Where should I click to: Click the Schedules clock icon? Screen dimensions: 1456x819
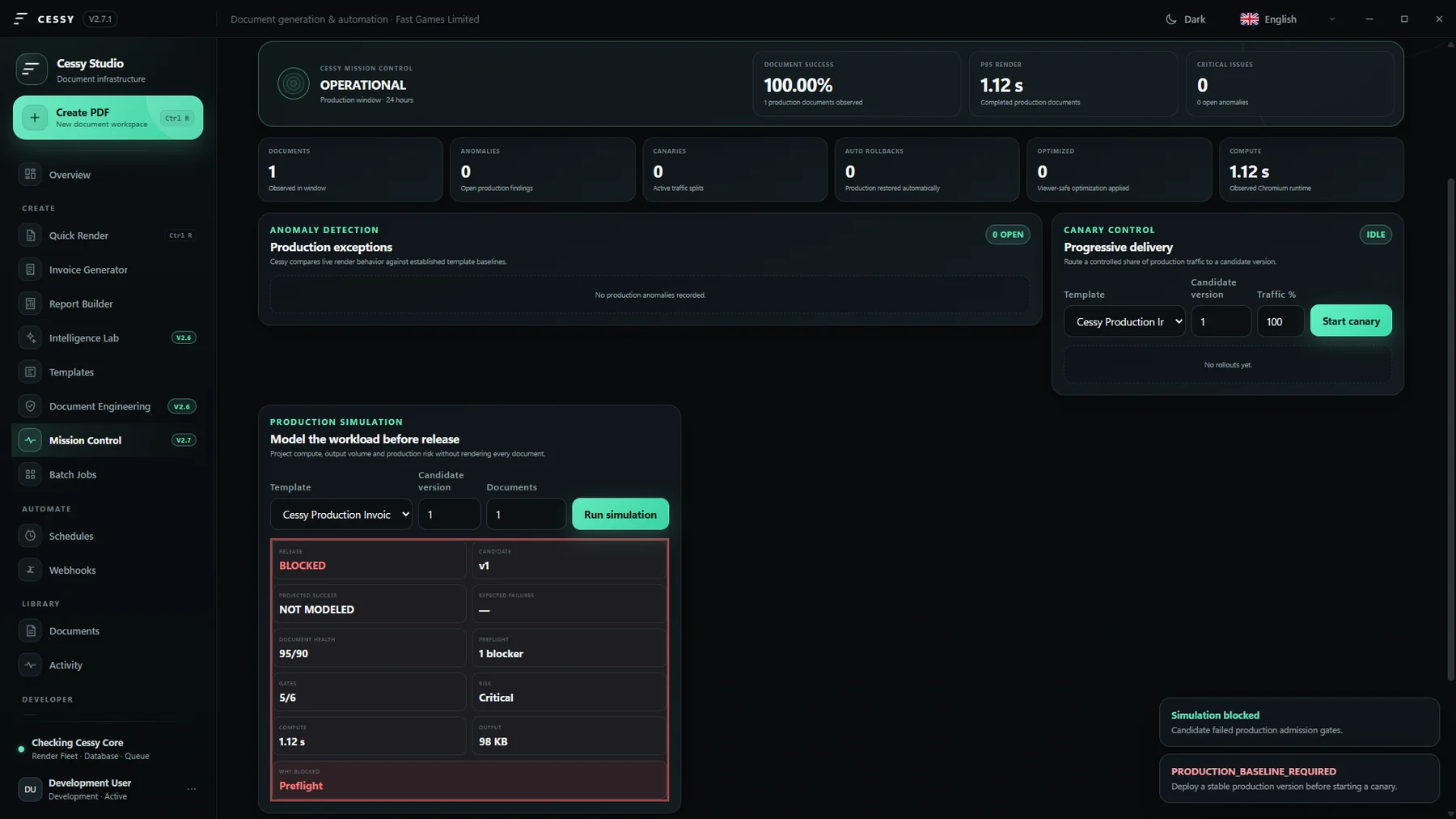30,536
